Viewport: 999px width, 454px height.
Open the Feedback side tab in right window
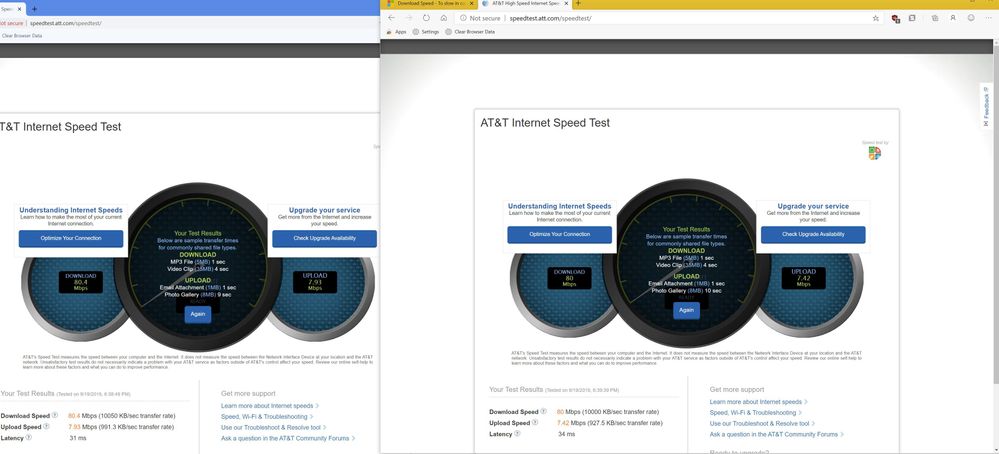986,106
